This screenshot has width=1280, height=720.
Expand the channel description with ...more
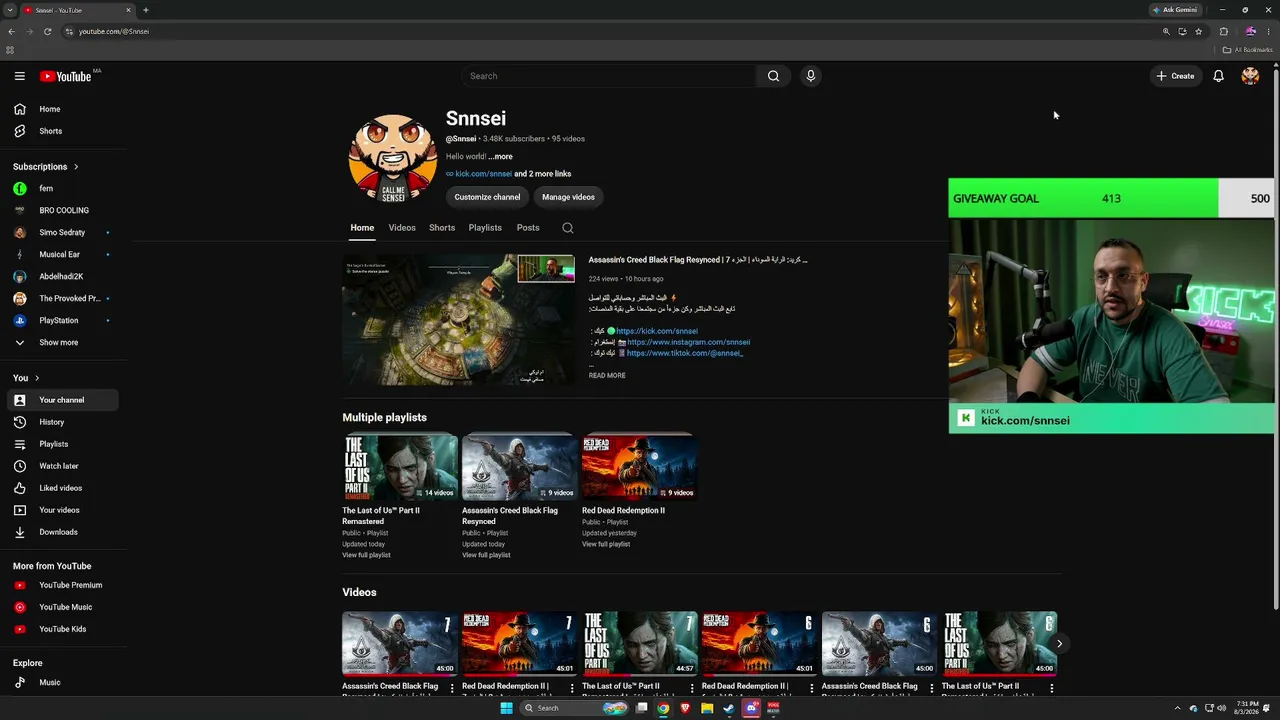tap(501, 156)
